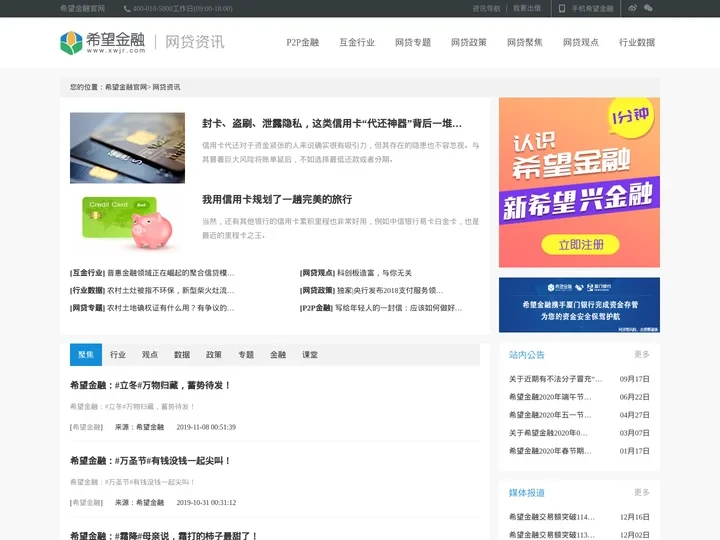The image size is (720, 540).
Task: Open the 网贷观点 navigation item
Action: pyautogui.click(x=581, y=42)
